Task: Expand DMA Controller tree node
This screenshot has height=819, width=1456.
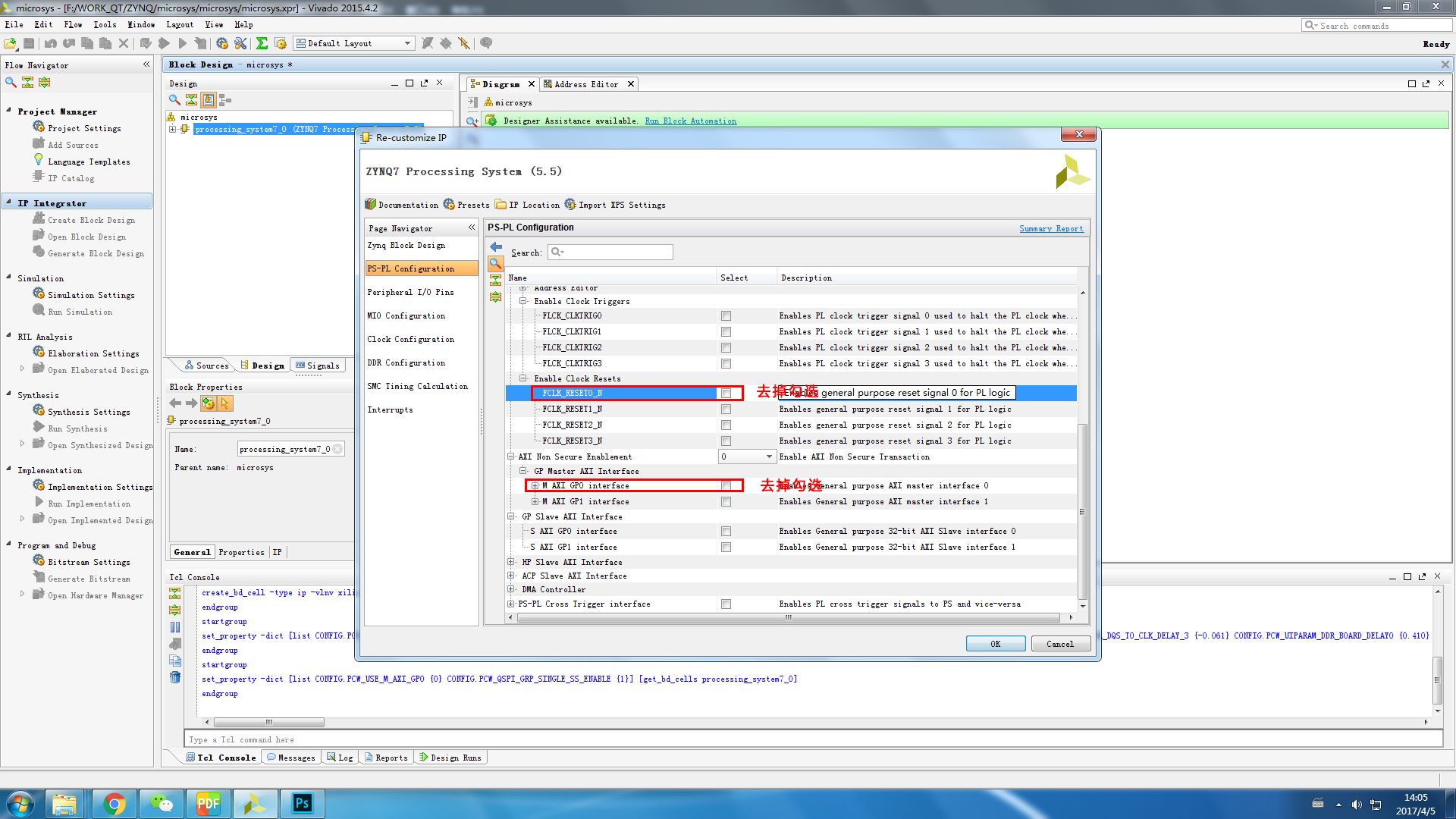Action: point(510,589)
